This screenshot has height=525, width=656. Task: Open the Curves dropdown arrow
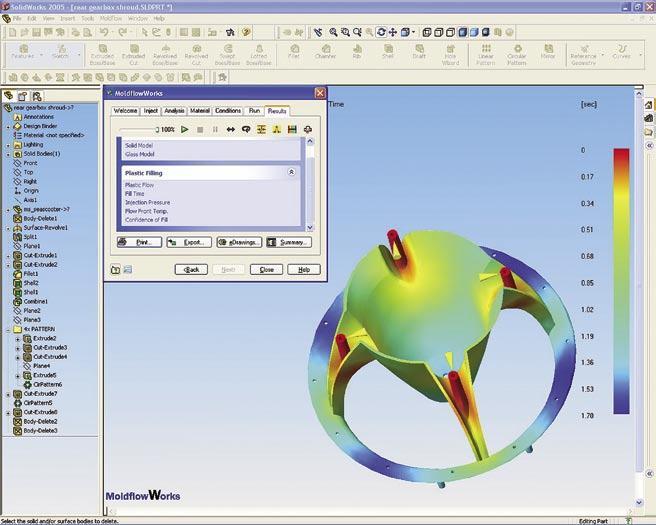(x=640, y=55)
